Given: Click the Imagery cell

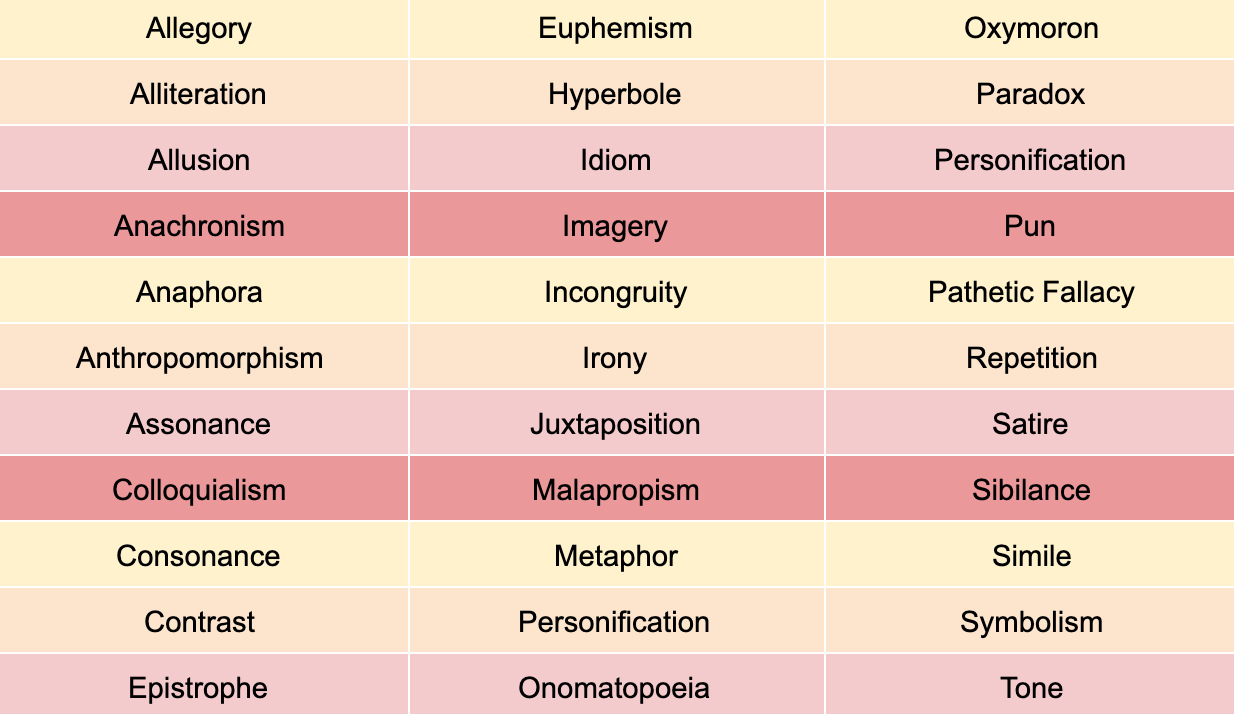Looking at the screenshot, I should click(616, 225).
